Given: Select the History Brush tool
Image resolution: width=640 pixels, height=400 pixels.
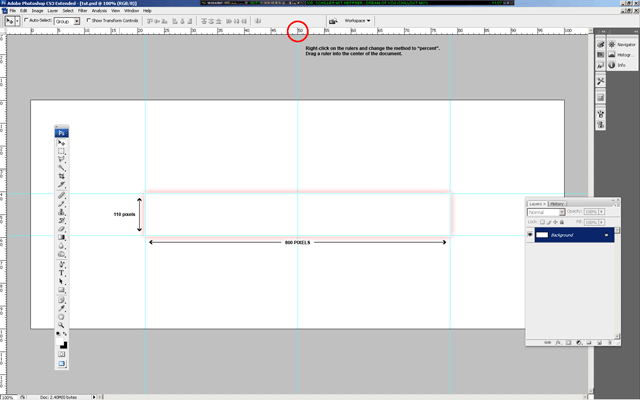Looking at the screenshot, I should click(61, 220).
